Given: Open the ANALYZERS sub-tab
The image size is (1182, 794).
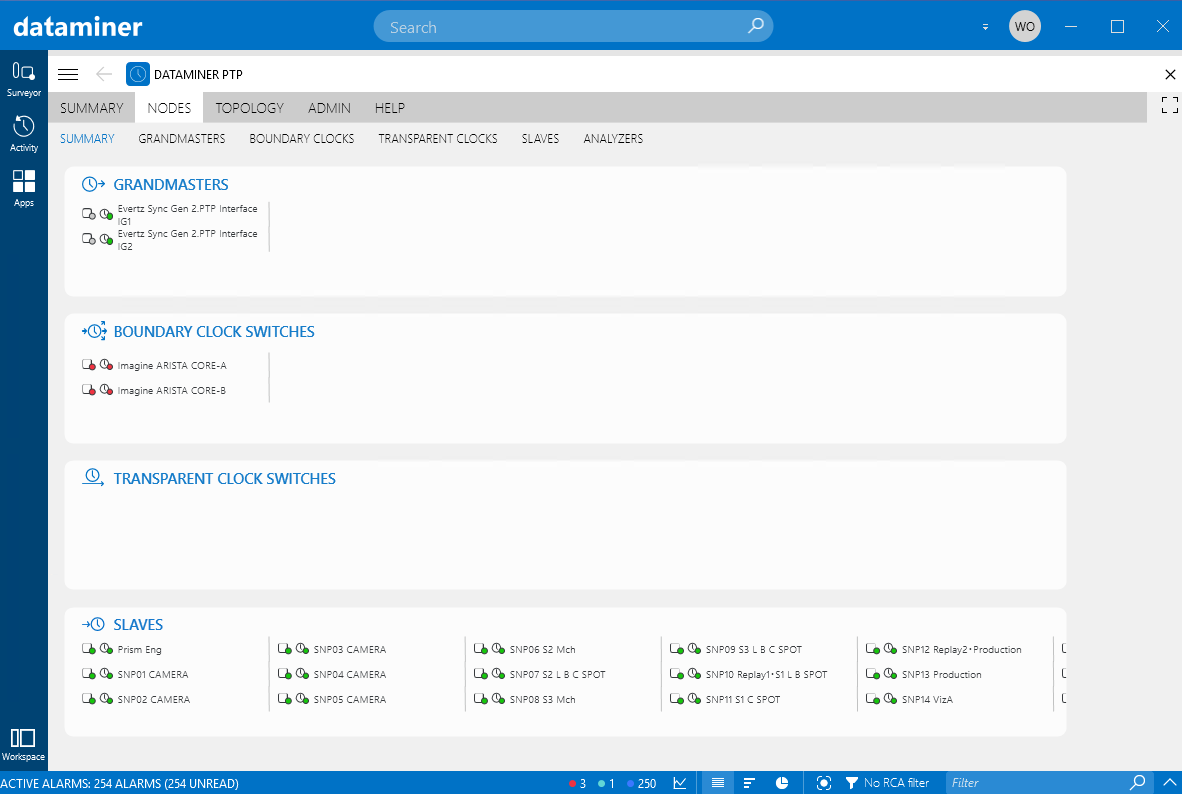Looking at the screenshot, I should tap(613, 138).
